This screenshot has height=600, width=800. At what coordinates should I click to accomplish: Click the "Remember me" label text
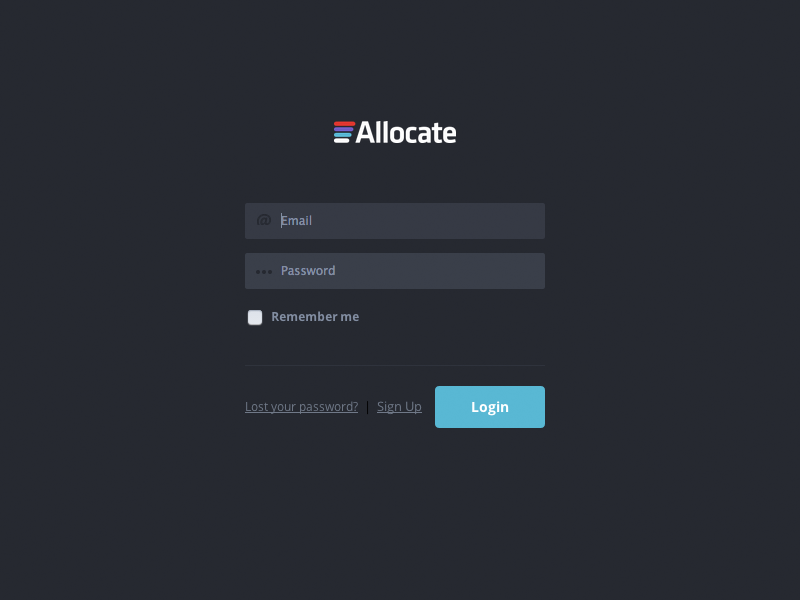(315, 317)
